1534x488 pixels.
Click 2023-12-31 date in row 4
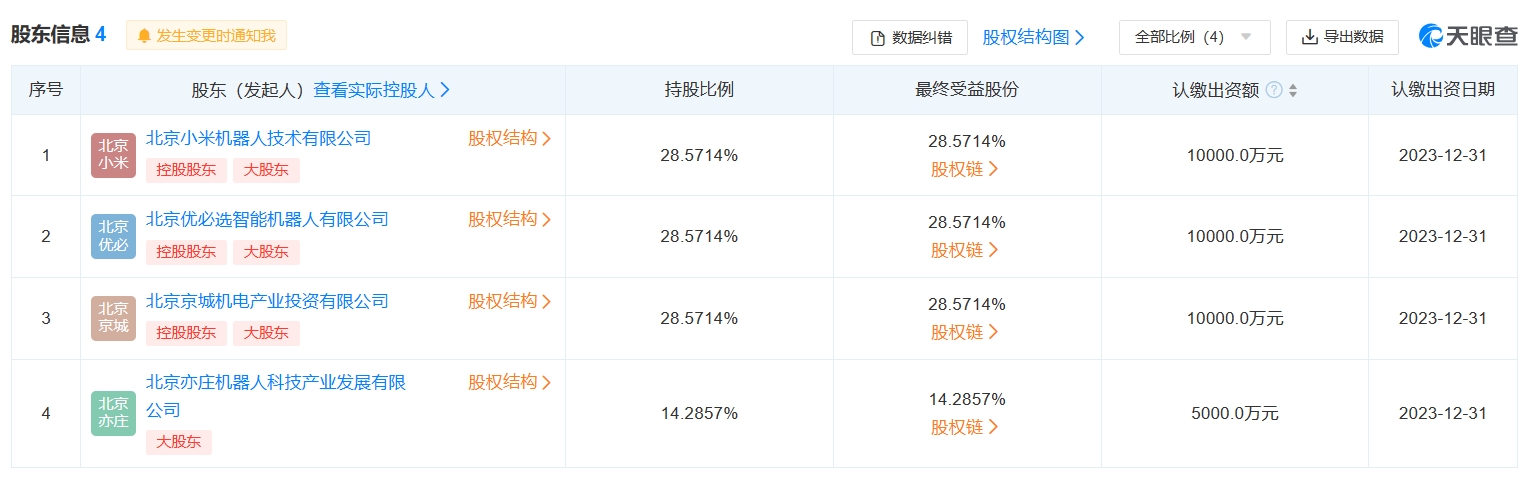[1443, 413]
